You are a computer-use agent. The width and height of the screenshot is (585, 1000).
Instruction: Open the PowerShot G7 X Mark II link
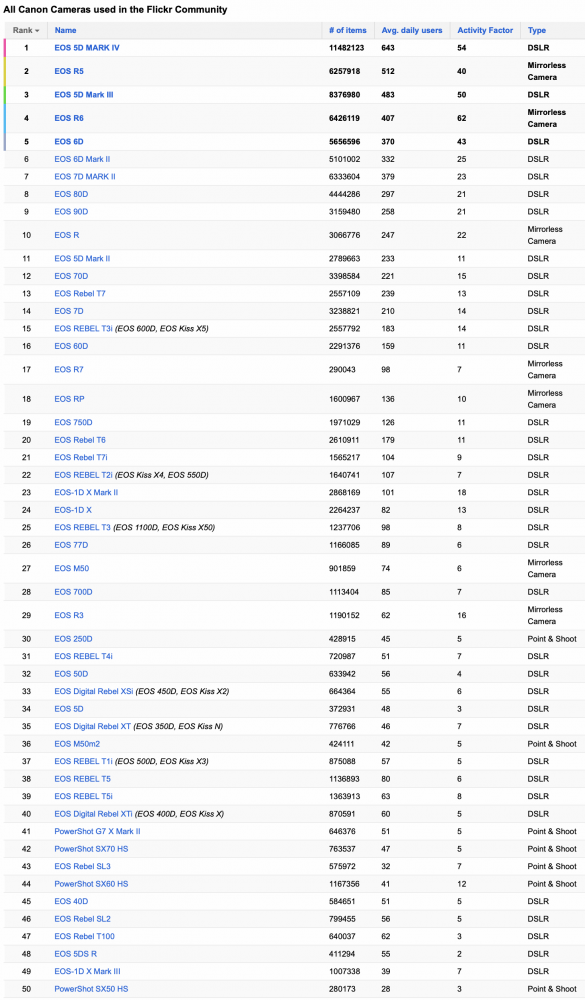pyautogui.click(x=98, y=832)
